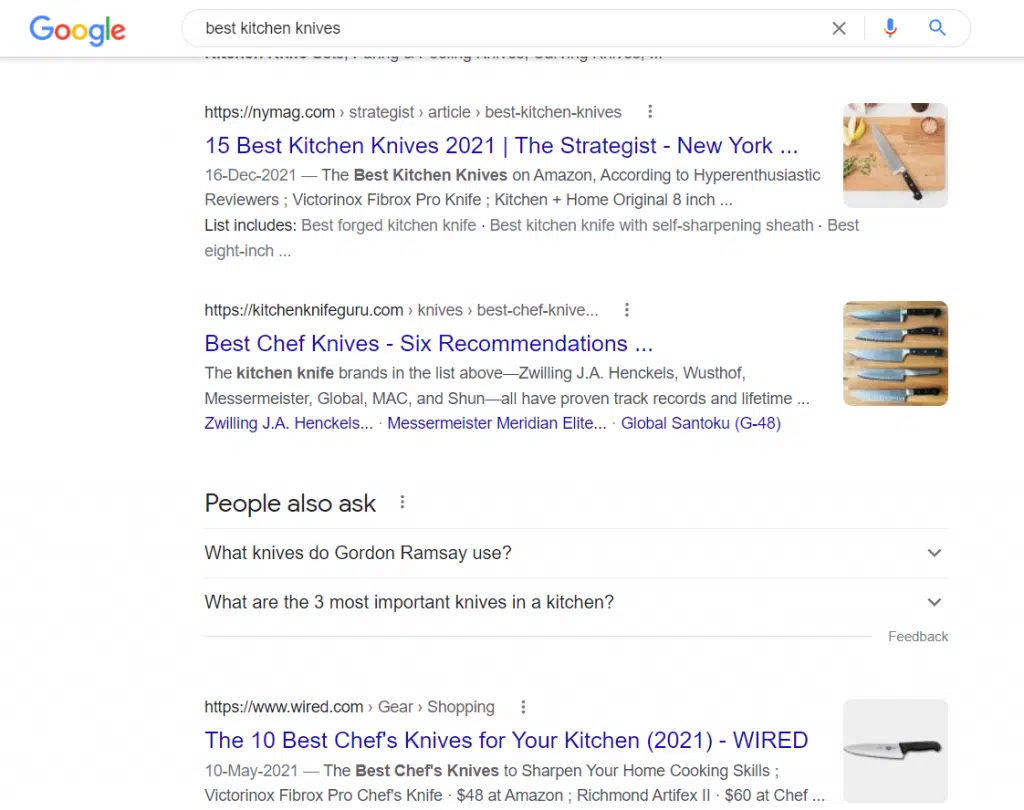Viewport: 1024px width, 810px height.
Task: Follow the 'Messermeister Meridian Elite...' sitelink
Action: point(496,423)
